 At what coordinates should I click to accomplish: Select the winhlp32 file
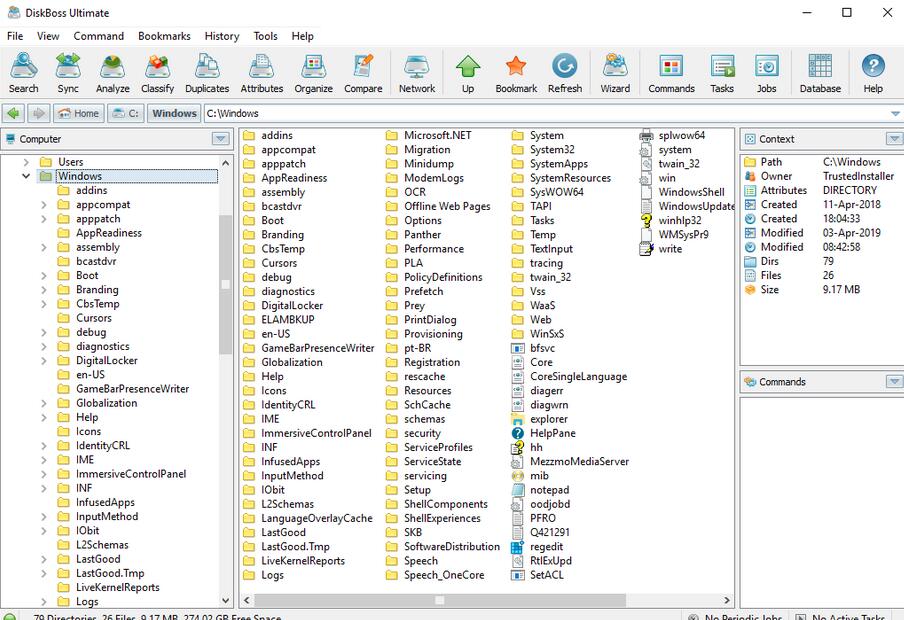pyautogui.click(x=671, y=220)
